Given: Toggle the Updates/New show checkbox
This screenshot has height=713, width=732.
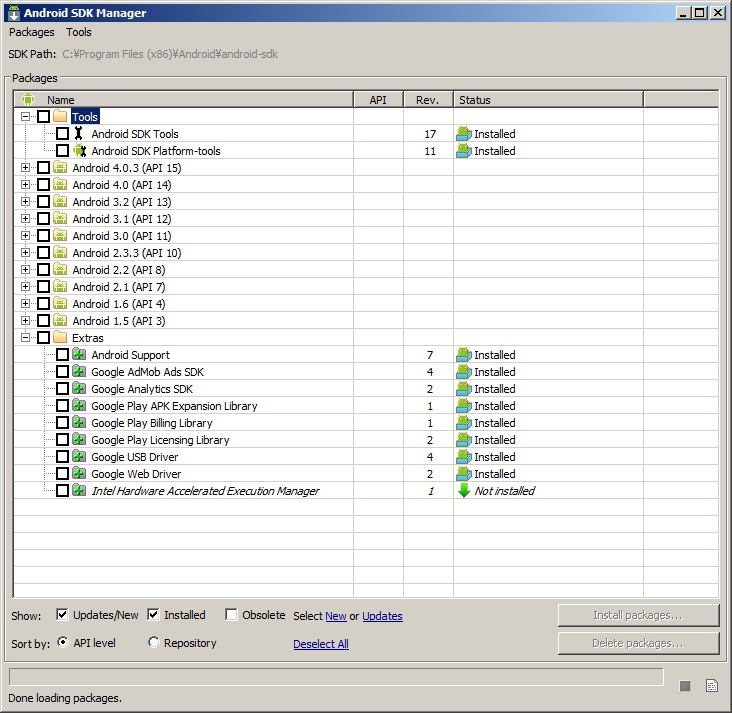Looking at the screenshot, I should (x=62, y=614).
